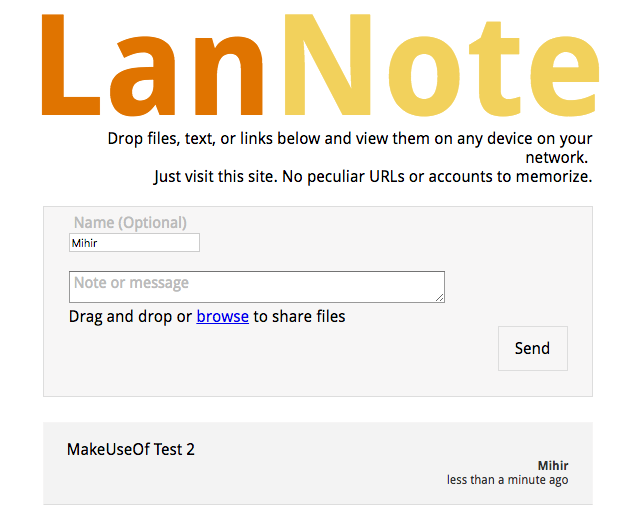
Task: Open the browse link to share files
Action: point(222,317)
